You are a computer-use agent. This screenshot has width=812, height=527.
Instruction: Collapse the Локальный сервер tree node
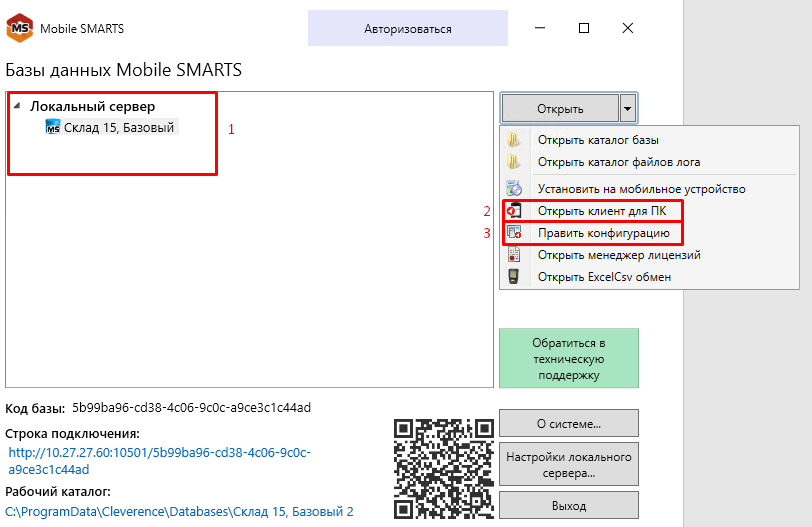click(17, 106)
